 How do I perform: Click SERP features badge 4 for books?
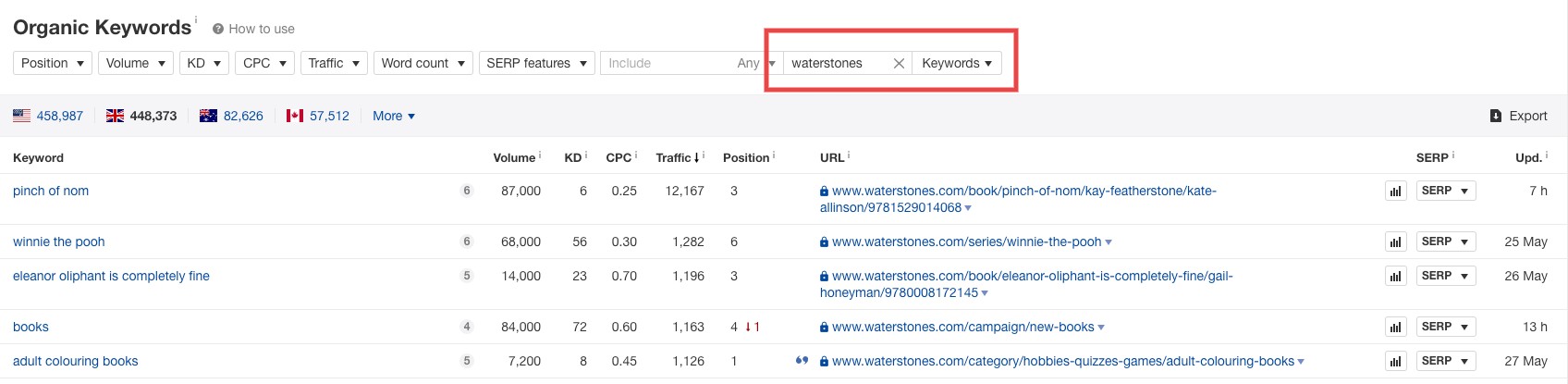coord(467,327)
